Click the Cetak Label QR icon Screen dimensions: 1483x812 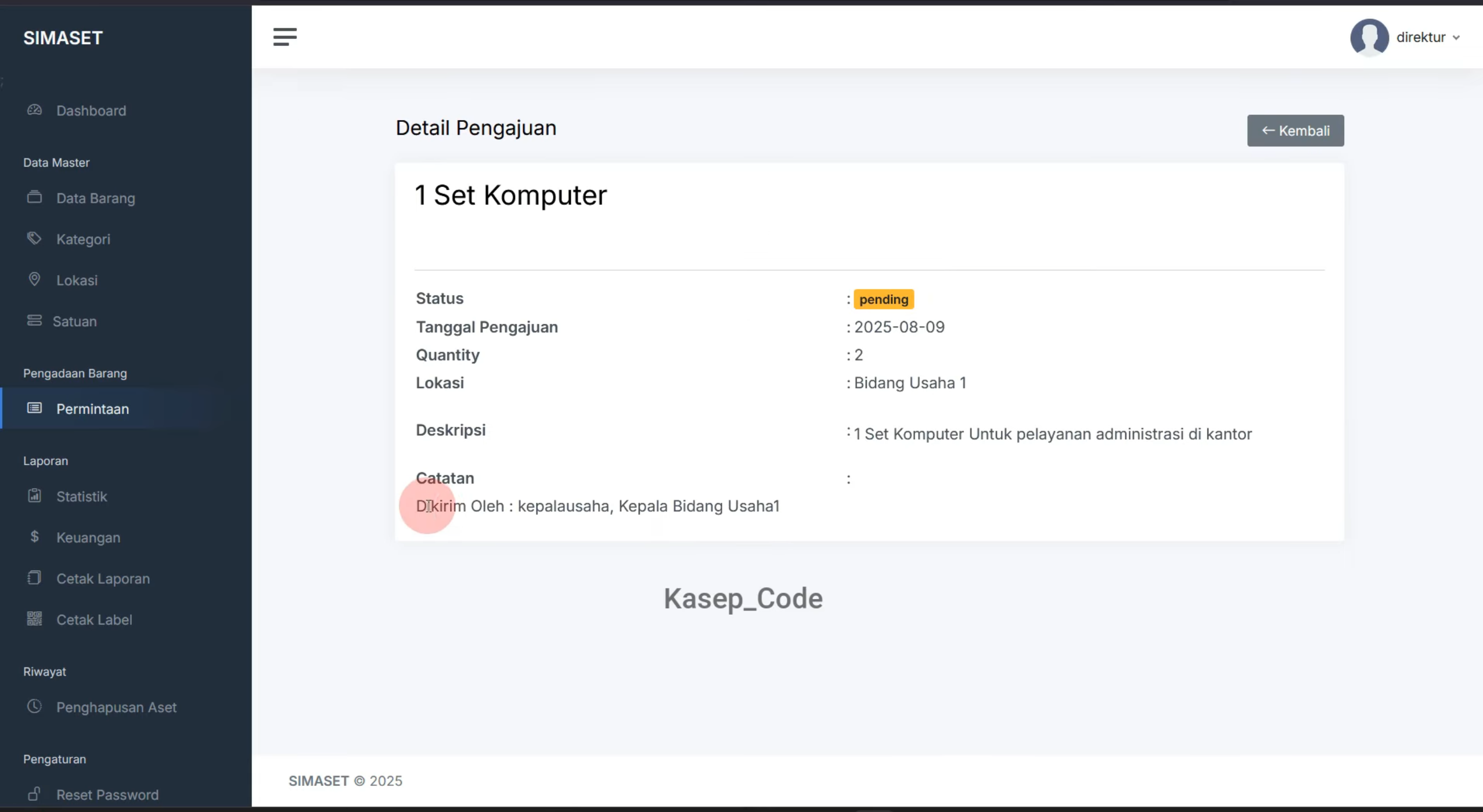click(34, 619)
